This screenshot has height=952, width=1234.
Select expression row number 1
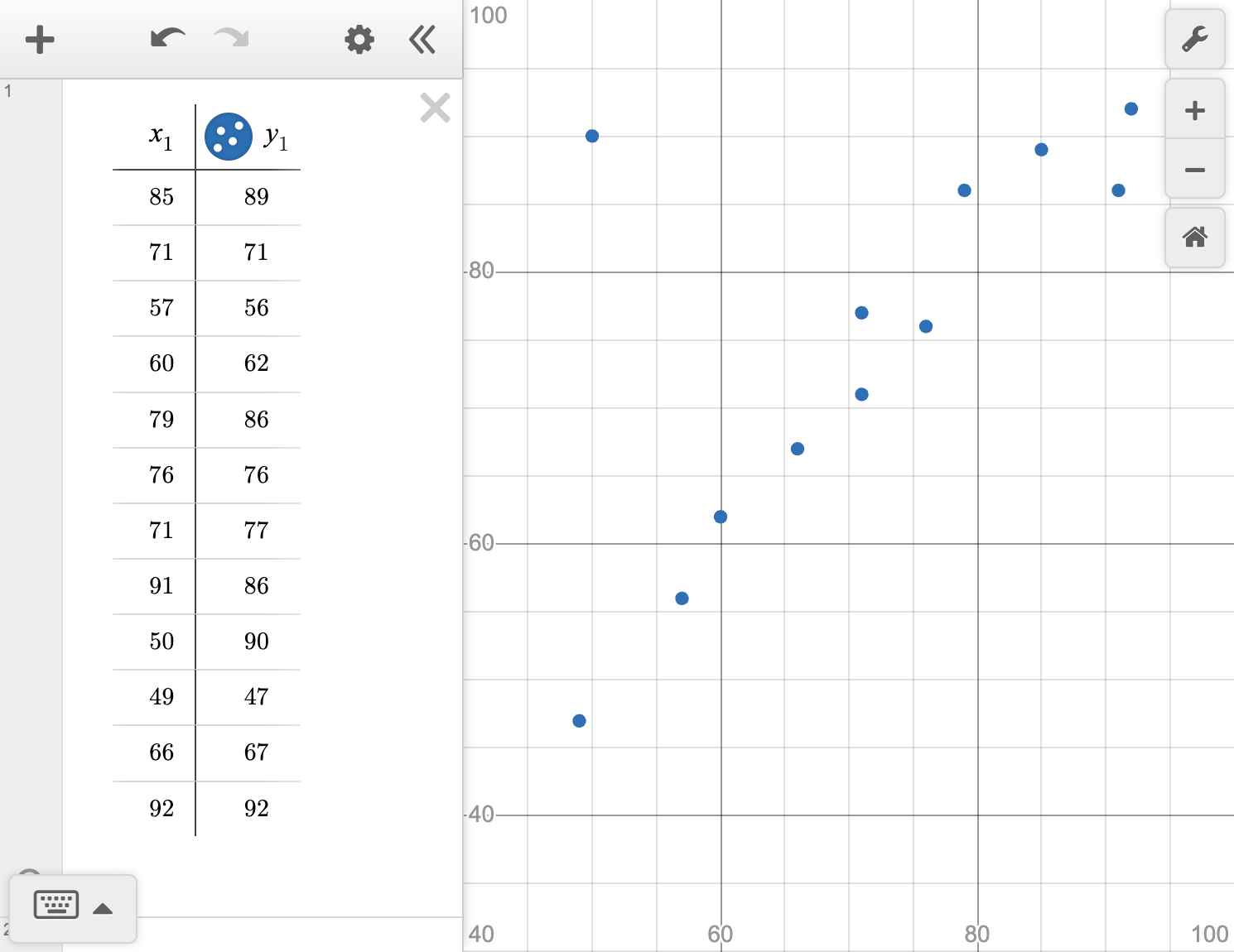[8, 92]
